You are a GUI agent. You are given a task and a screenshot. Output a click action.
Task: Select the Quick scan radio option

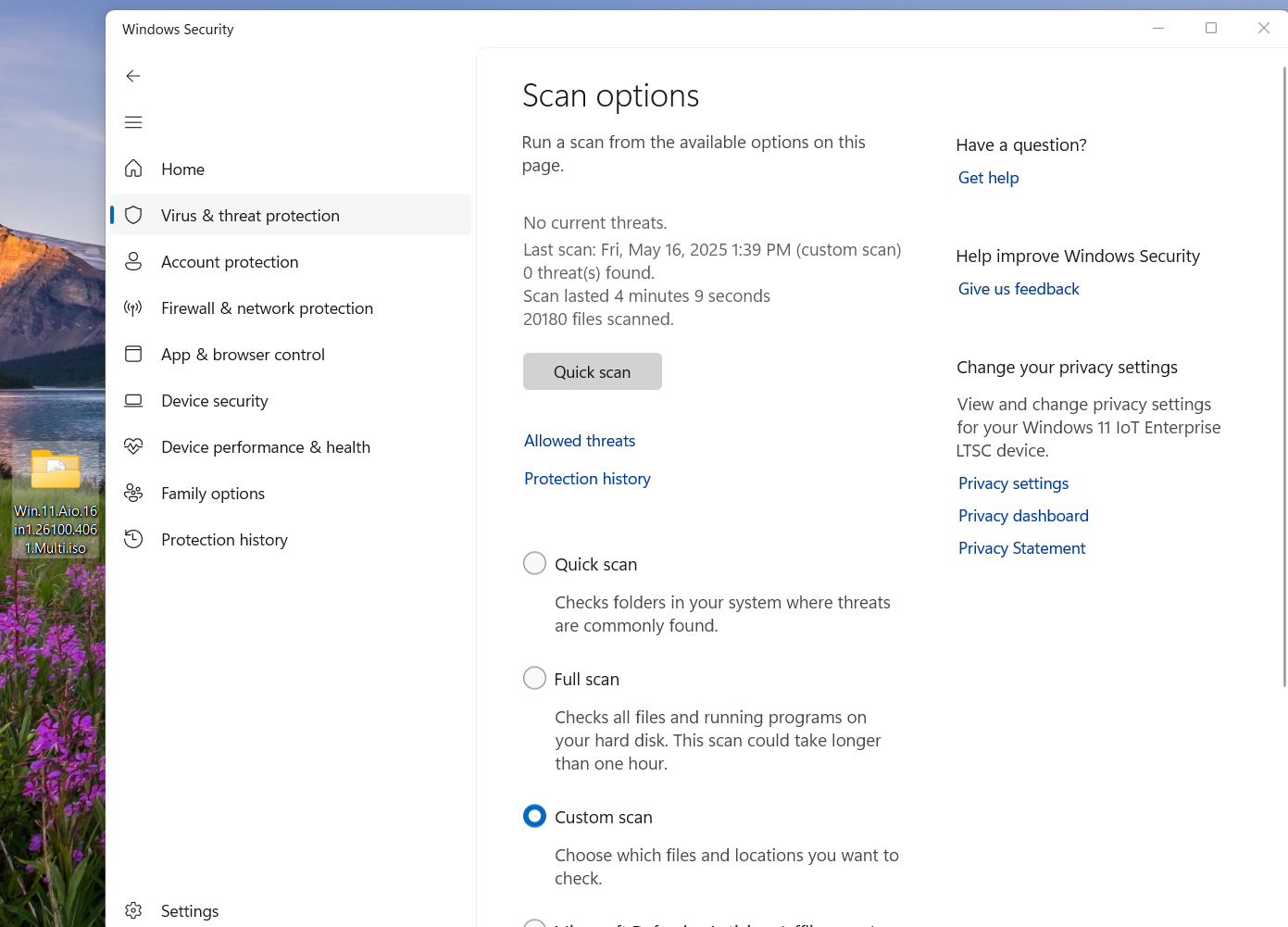[534, 563]
